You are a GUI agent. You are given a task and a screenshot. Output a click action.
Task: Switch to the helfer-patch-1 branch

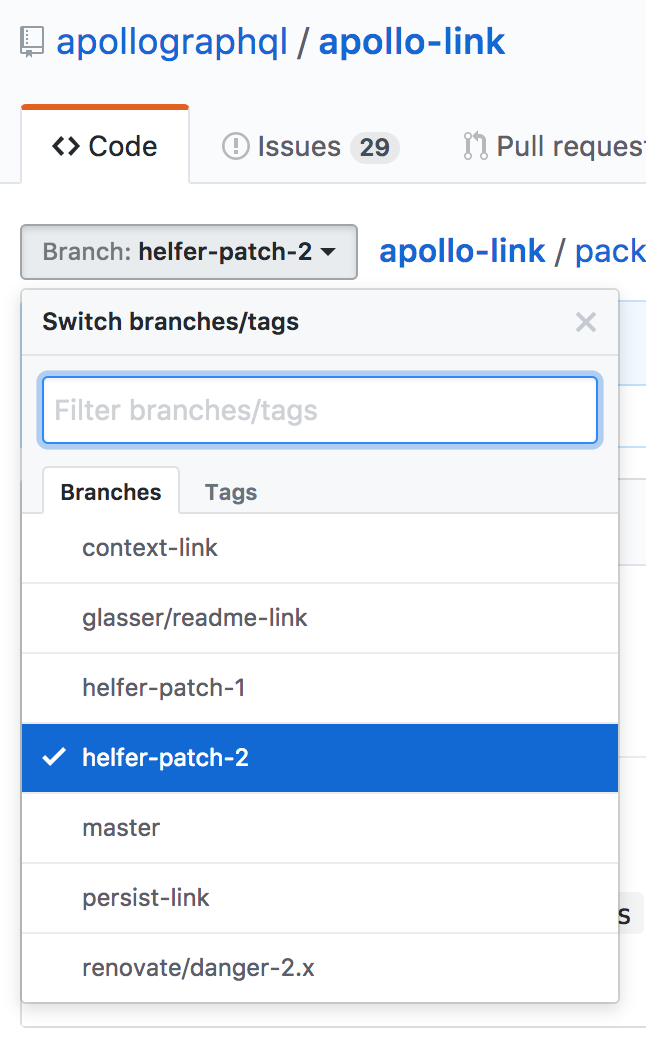[164, 687]
